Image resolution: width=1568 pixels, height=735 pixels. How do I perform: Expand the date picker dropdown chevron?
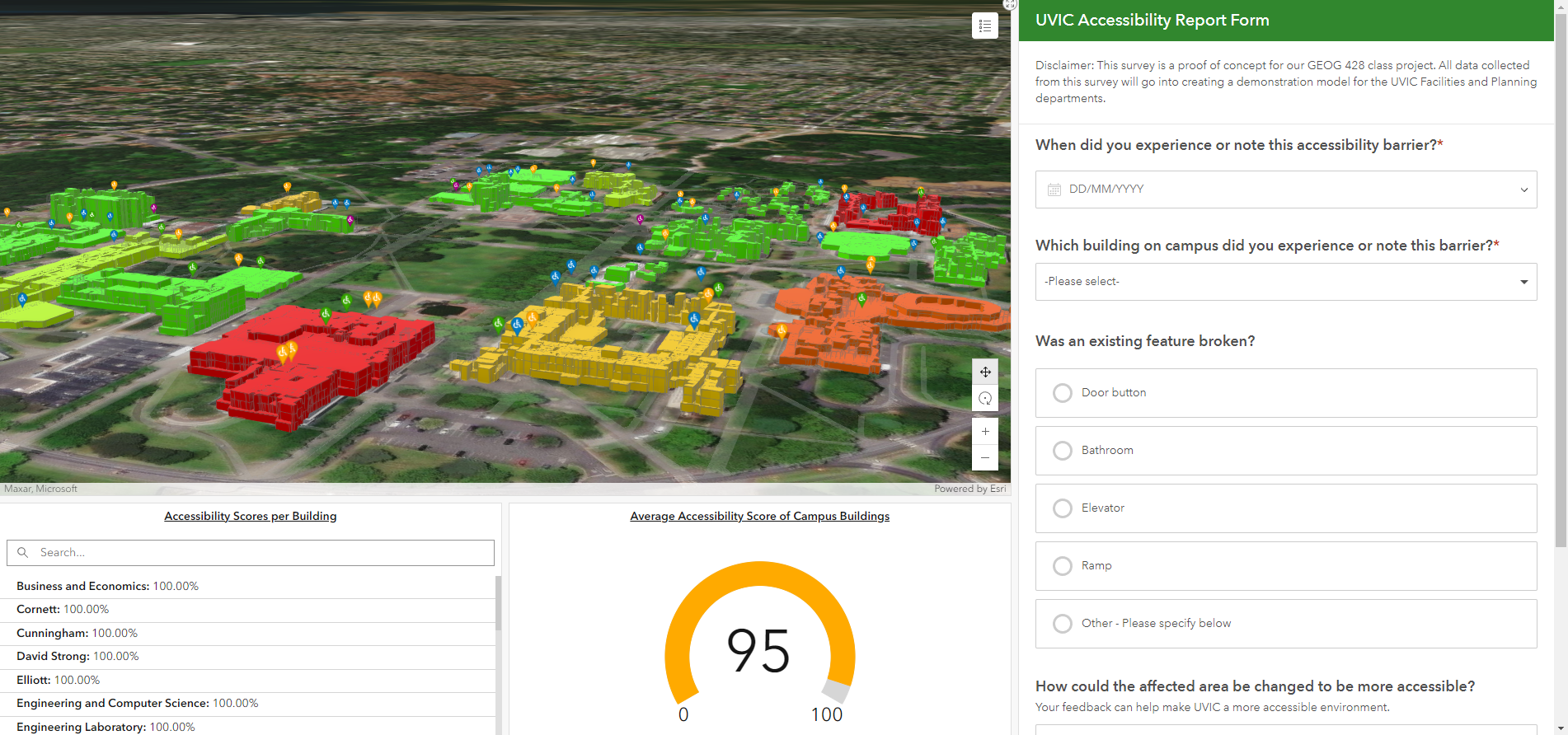1523,190
